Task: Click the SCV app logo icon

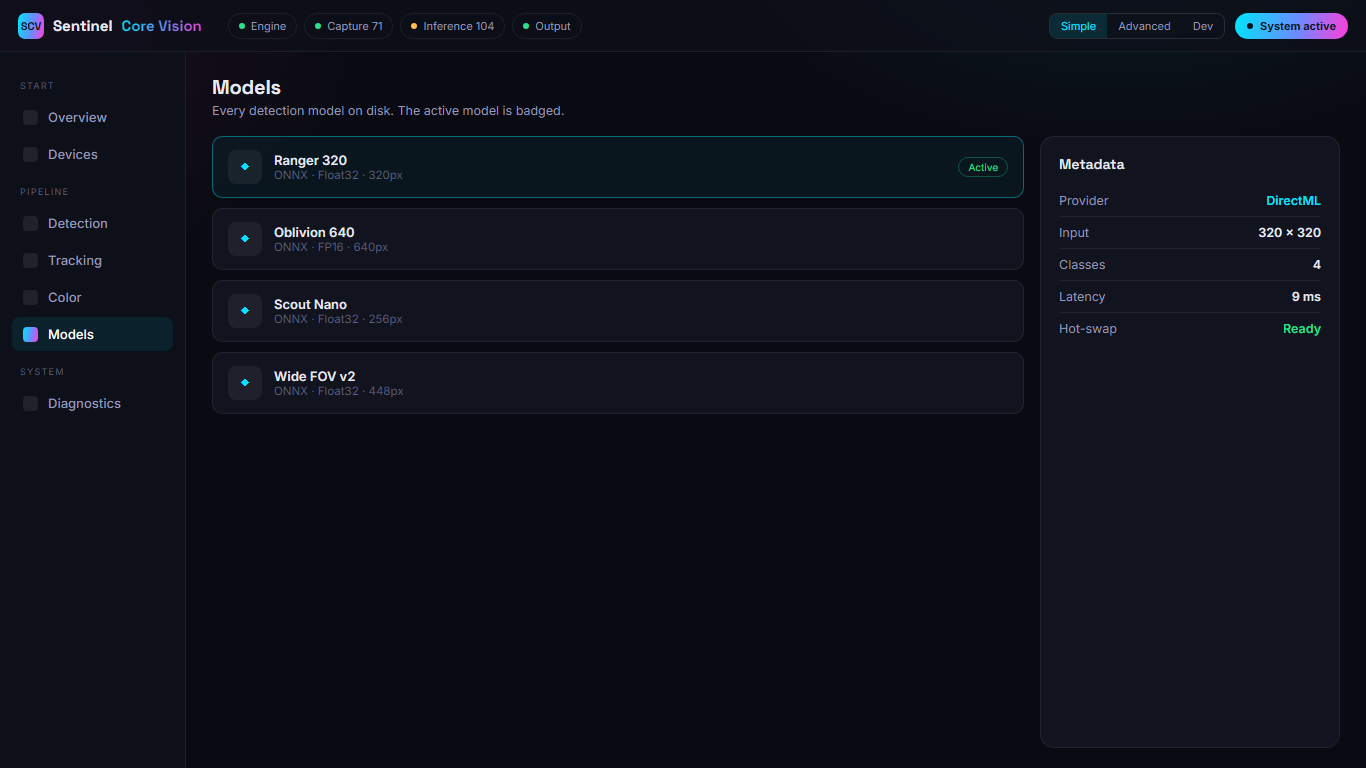Action: tap(31, 26)
